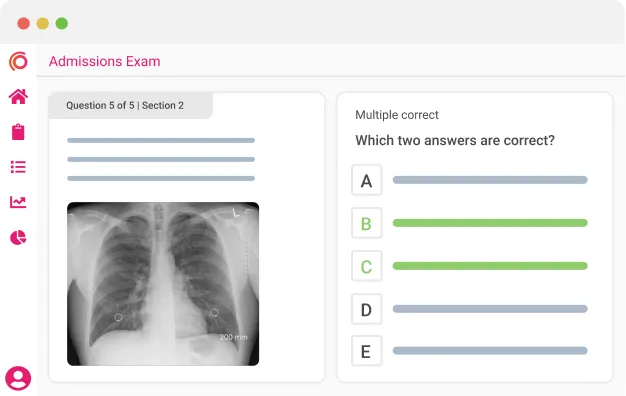
Task: Click the green answer bar for B
Action: [x=490, y=223]
